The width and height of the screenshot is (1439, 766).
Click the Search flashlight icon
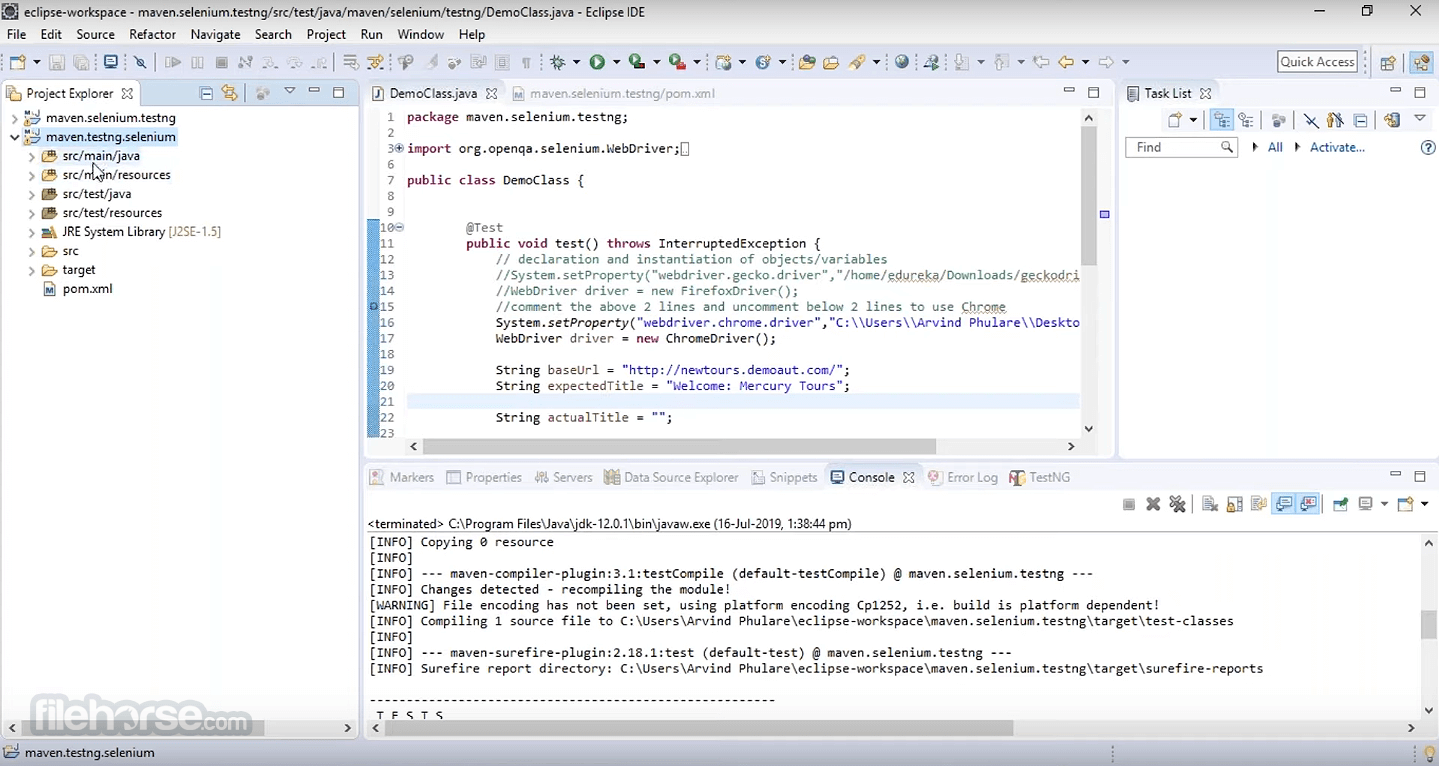click(857, 62)
